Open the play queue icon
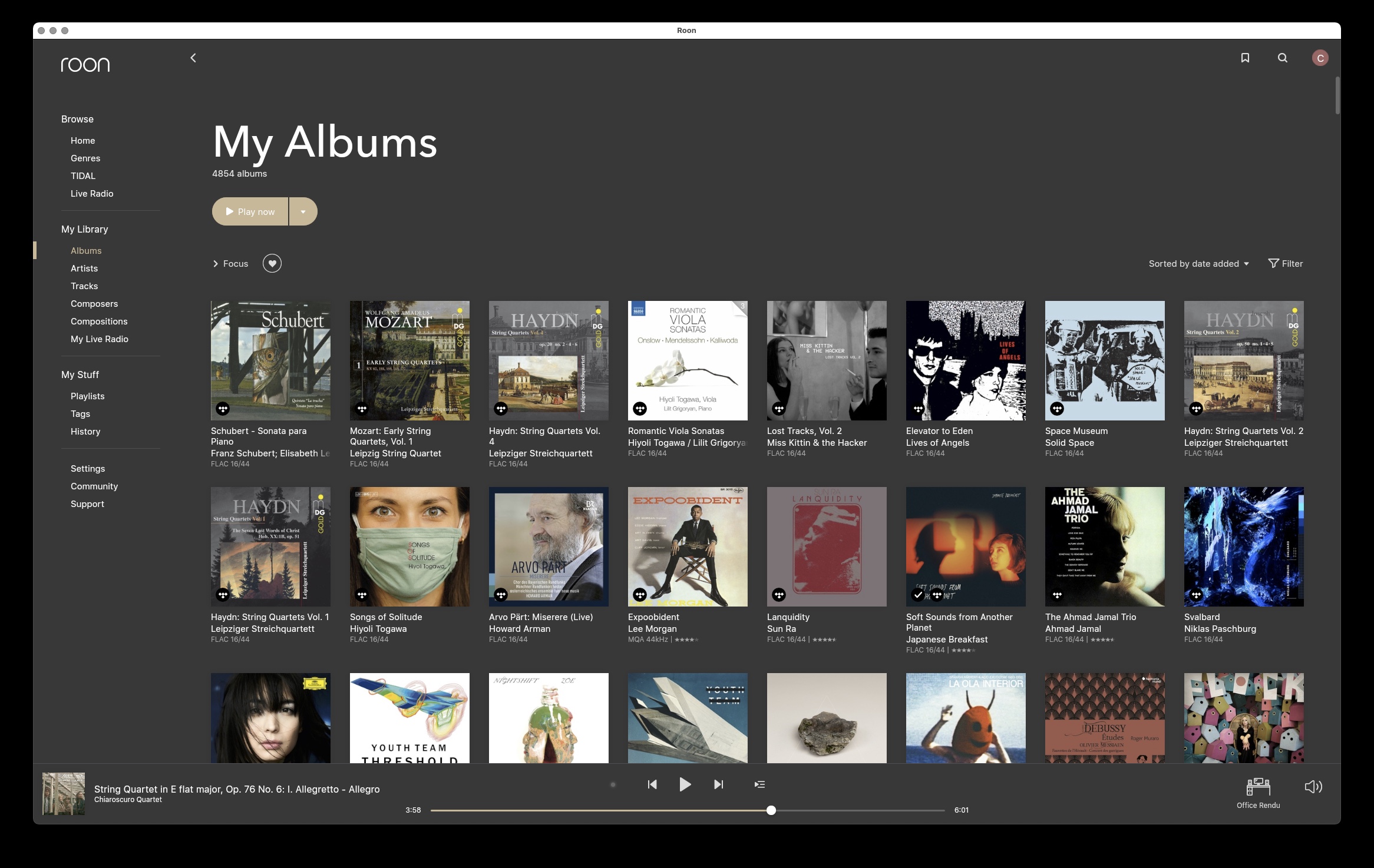 759,784
